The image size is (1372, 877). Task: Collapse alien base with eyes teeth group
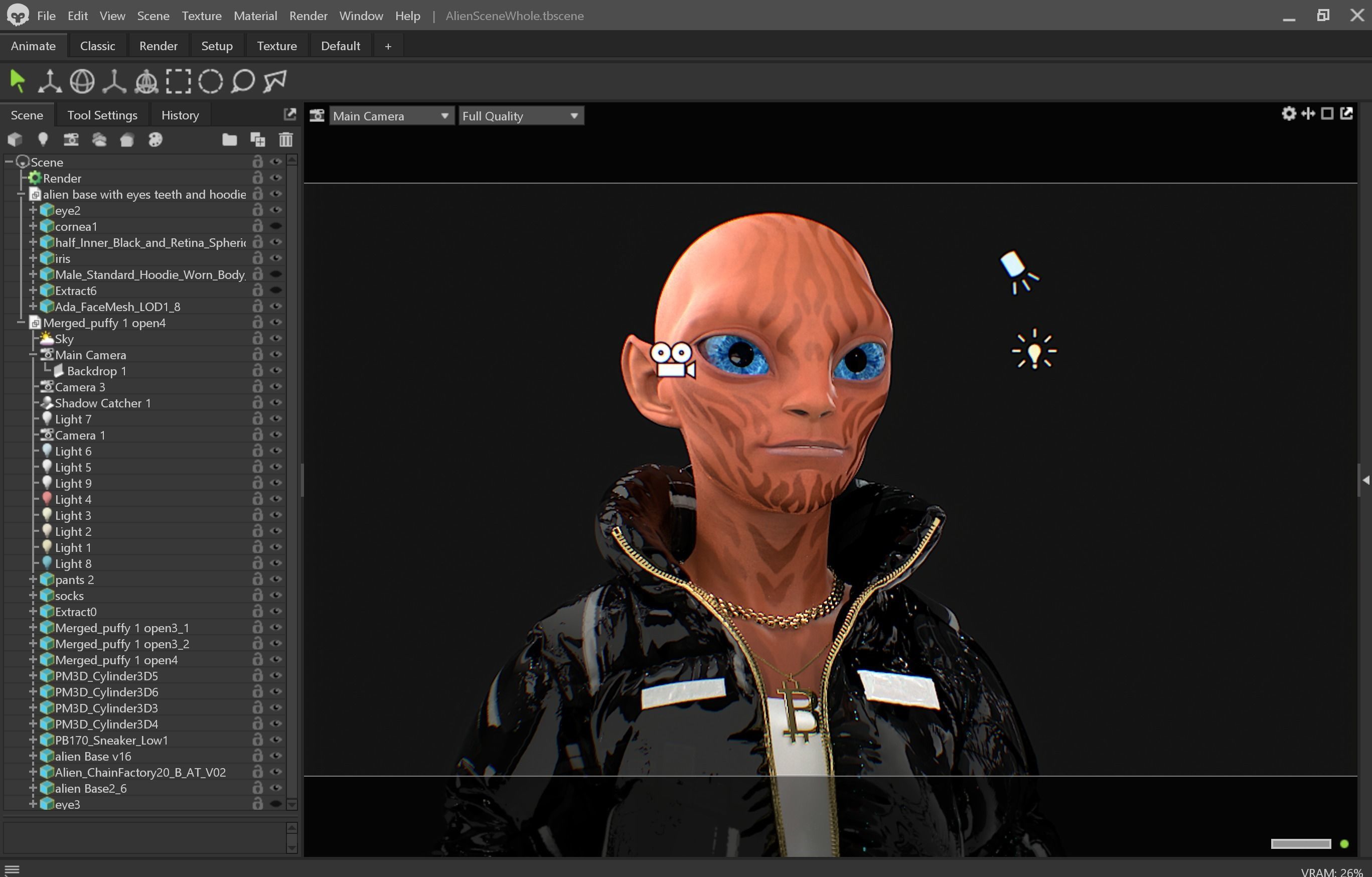[x=21, y=194]
